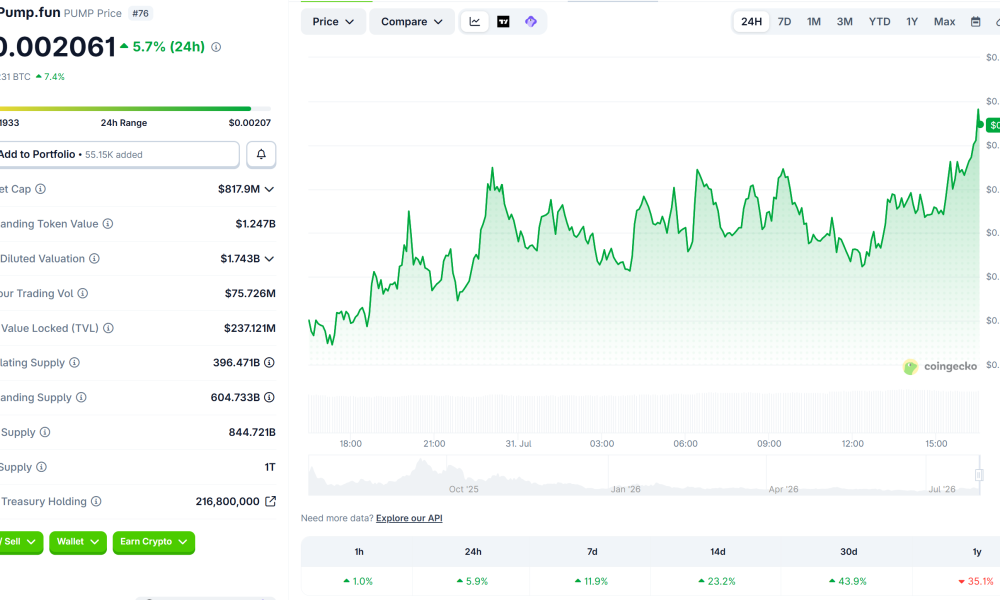
Task: Click the 7.4% BTC change value
Action: (x=50, y=77)
